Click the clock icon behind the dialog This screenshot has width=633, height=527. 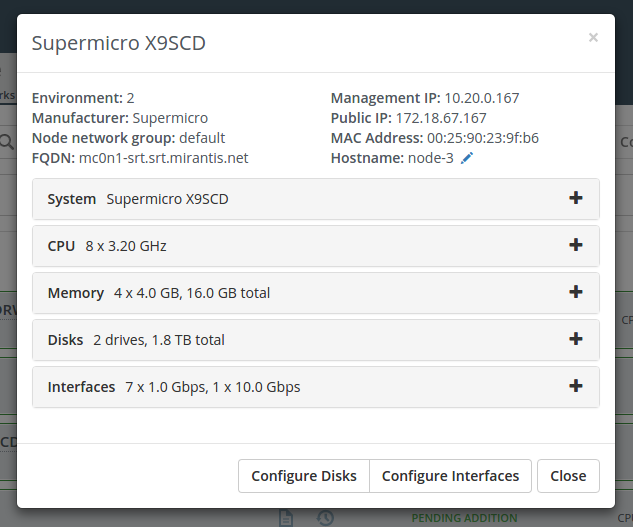325,518
